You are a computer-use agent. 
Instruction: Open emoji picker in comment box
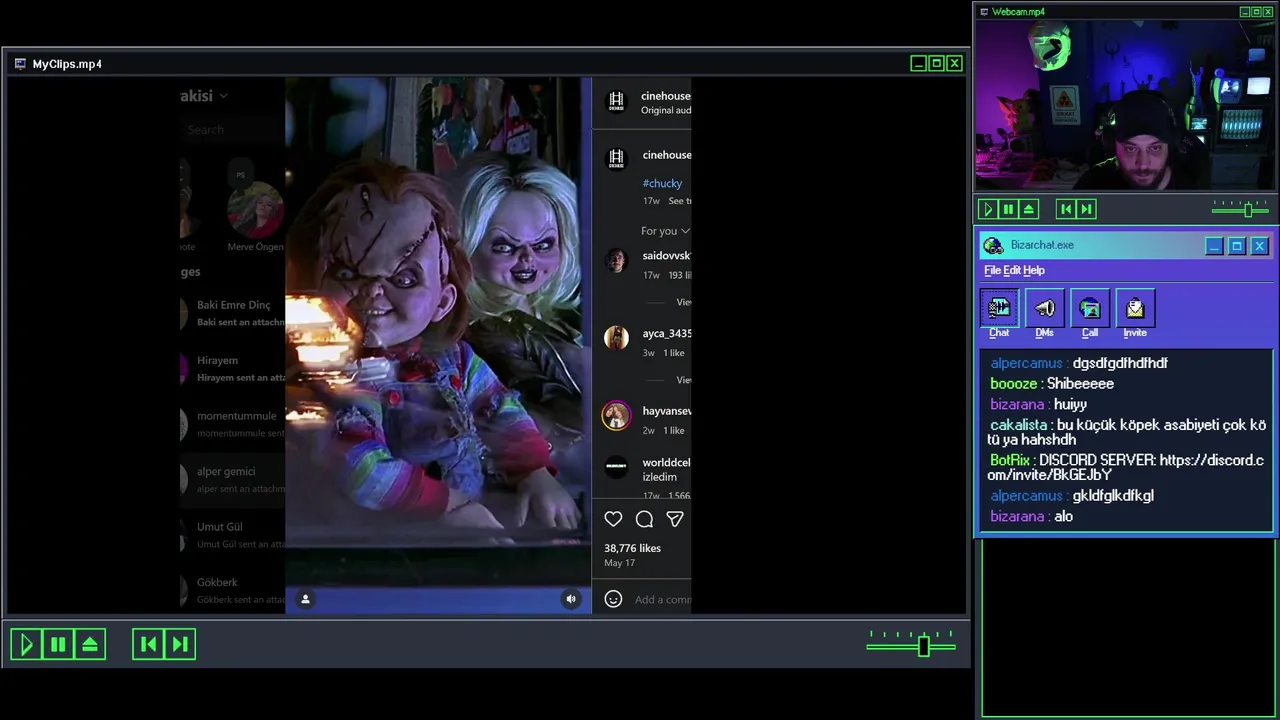pos(613,599)
